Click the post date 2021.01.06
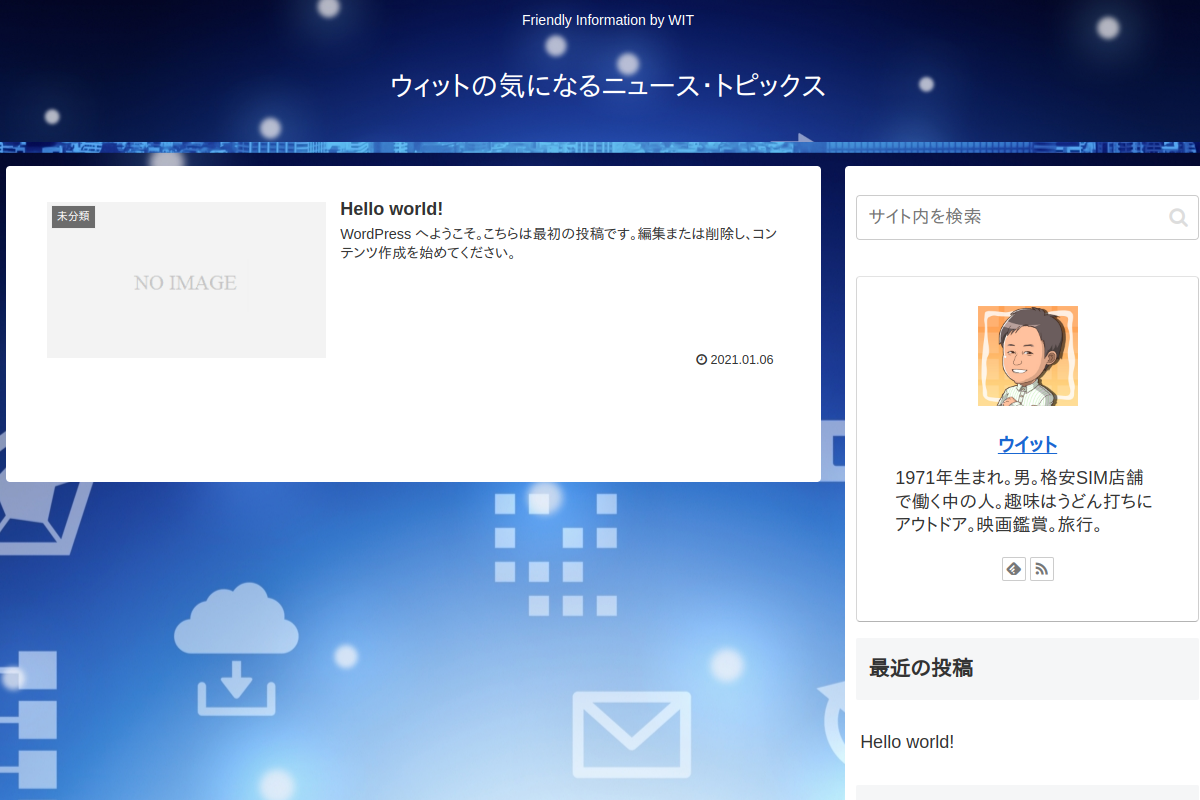Screen dimensions: 1200x800 pos(741,359)
